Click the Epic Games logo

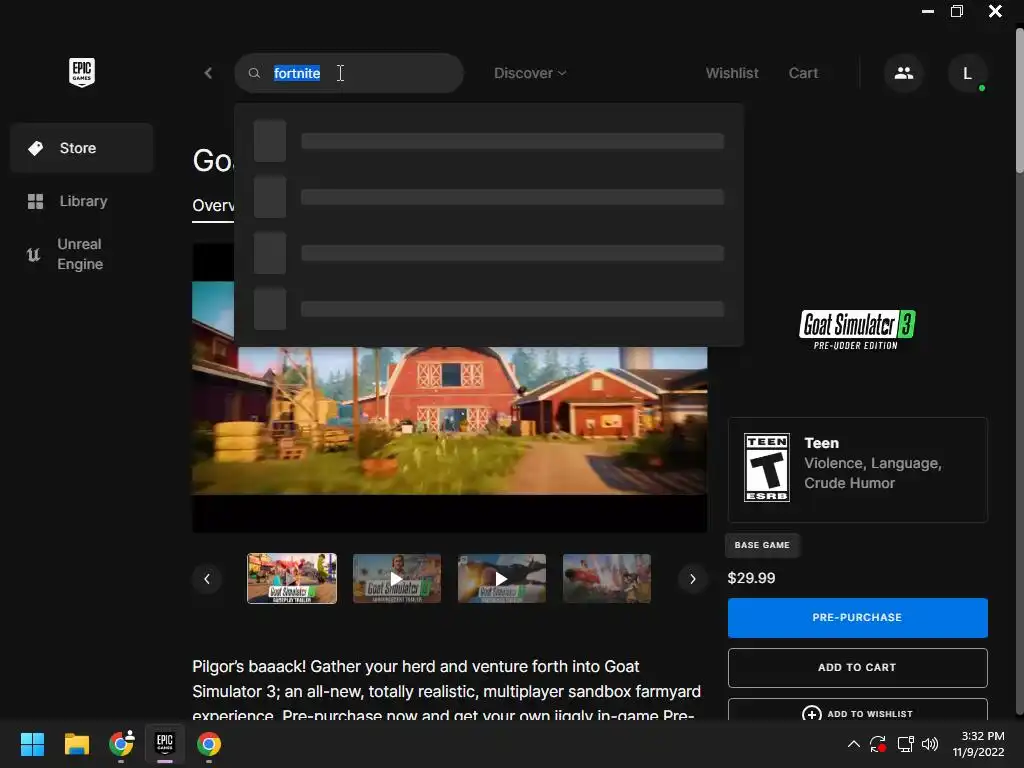coord(82,72)
